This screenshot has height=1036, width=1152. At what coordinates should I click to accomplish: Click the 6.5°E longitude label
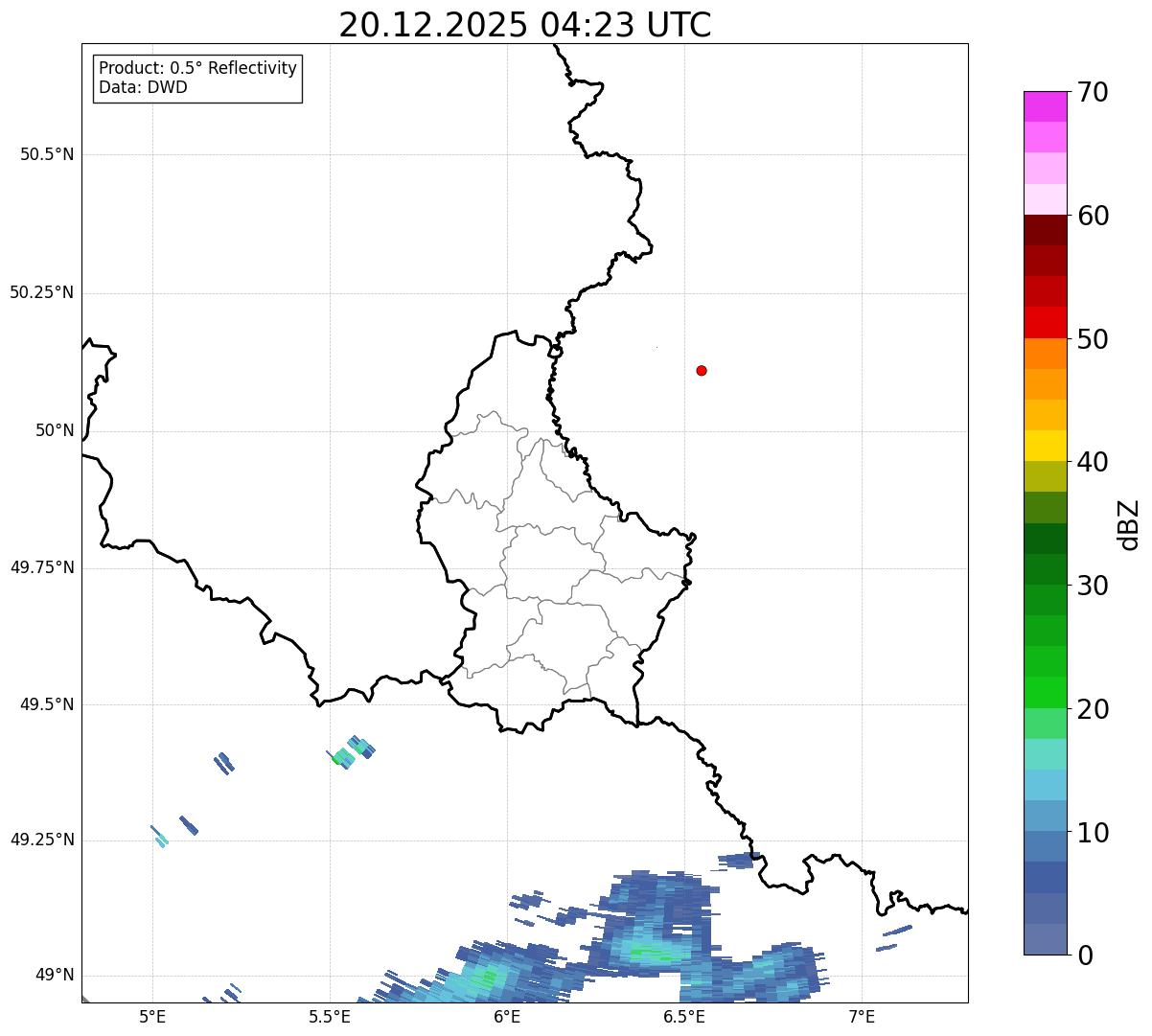tap(684, 1017)
